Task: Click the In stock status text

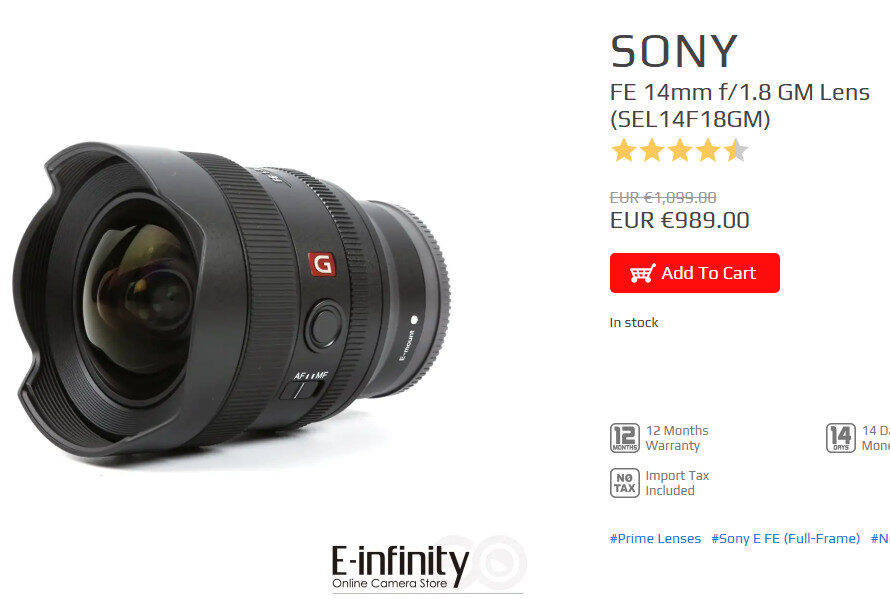Action: 634,322
